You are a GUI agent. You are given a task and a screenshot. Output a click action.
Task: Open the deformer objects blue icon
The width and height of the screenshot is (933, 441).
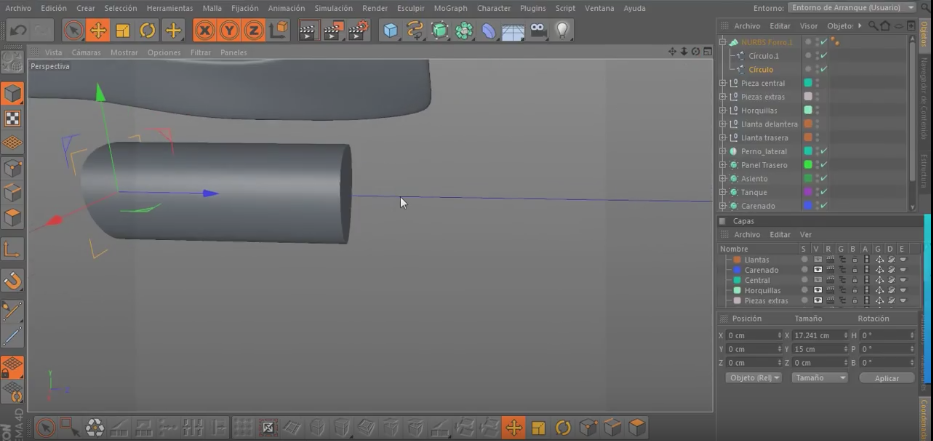489,30
